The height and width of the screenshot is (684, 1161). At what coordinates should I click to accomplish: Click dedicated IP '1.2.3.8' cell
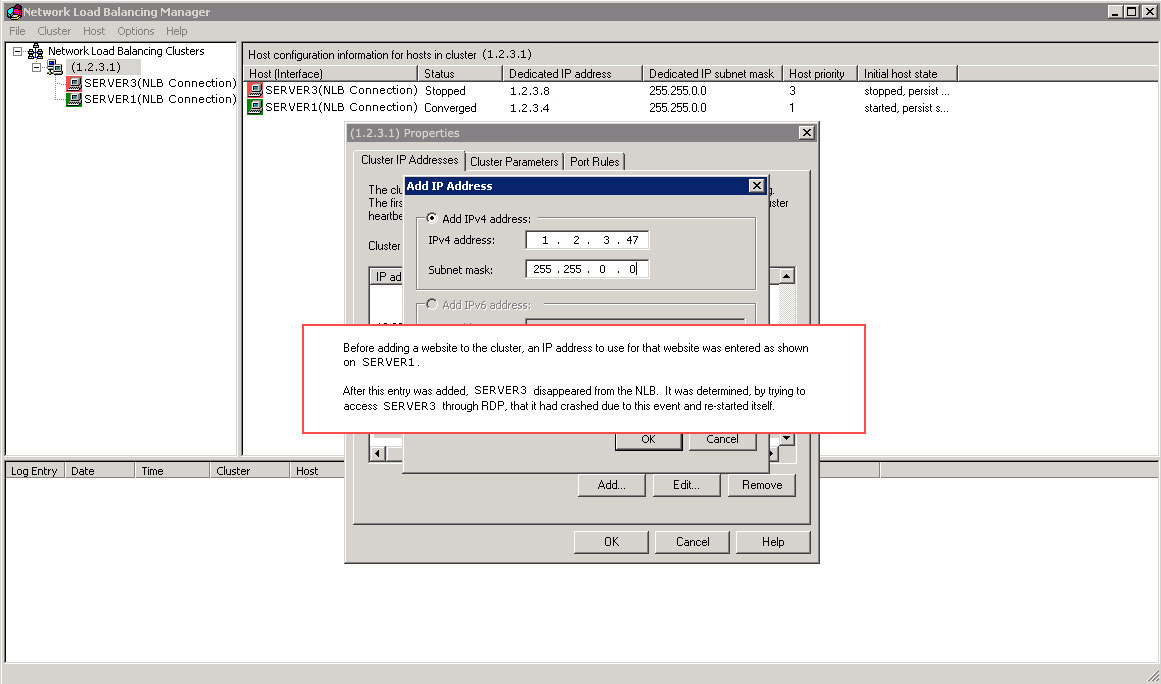529,91
